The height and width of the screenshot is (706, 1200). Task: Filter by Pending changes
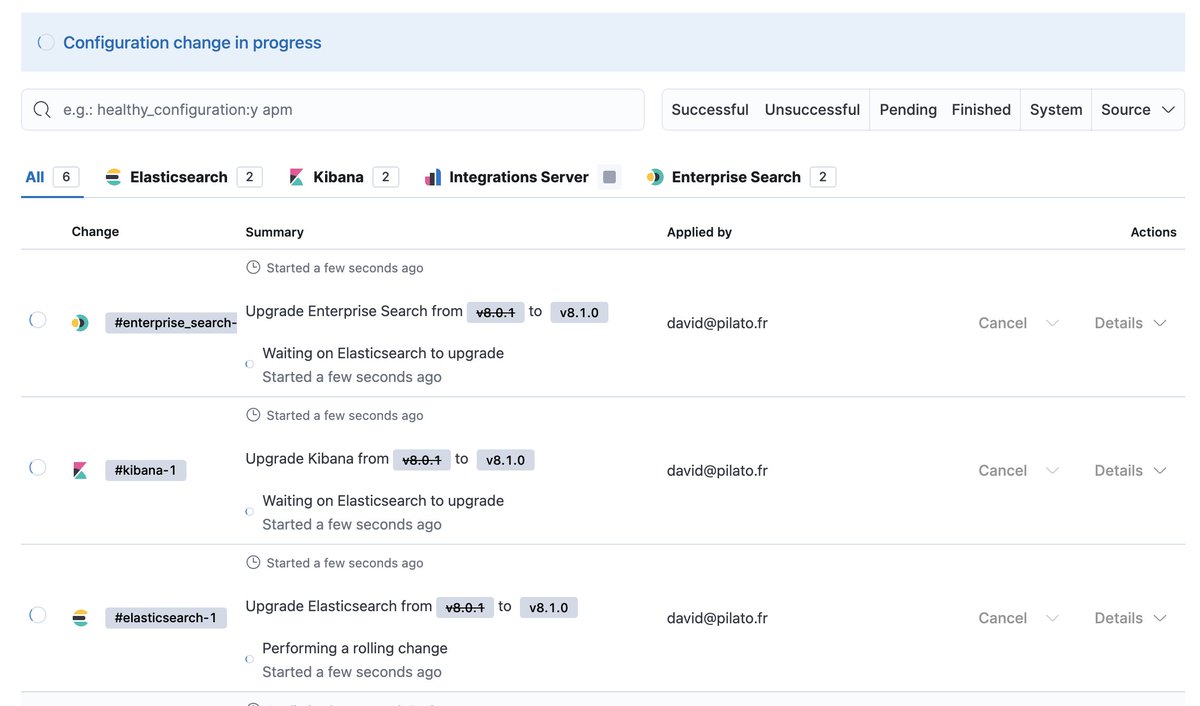click(x=908, y=110)
